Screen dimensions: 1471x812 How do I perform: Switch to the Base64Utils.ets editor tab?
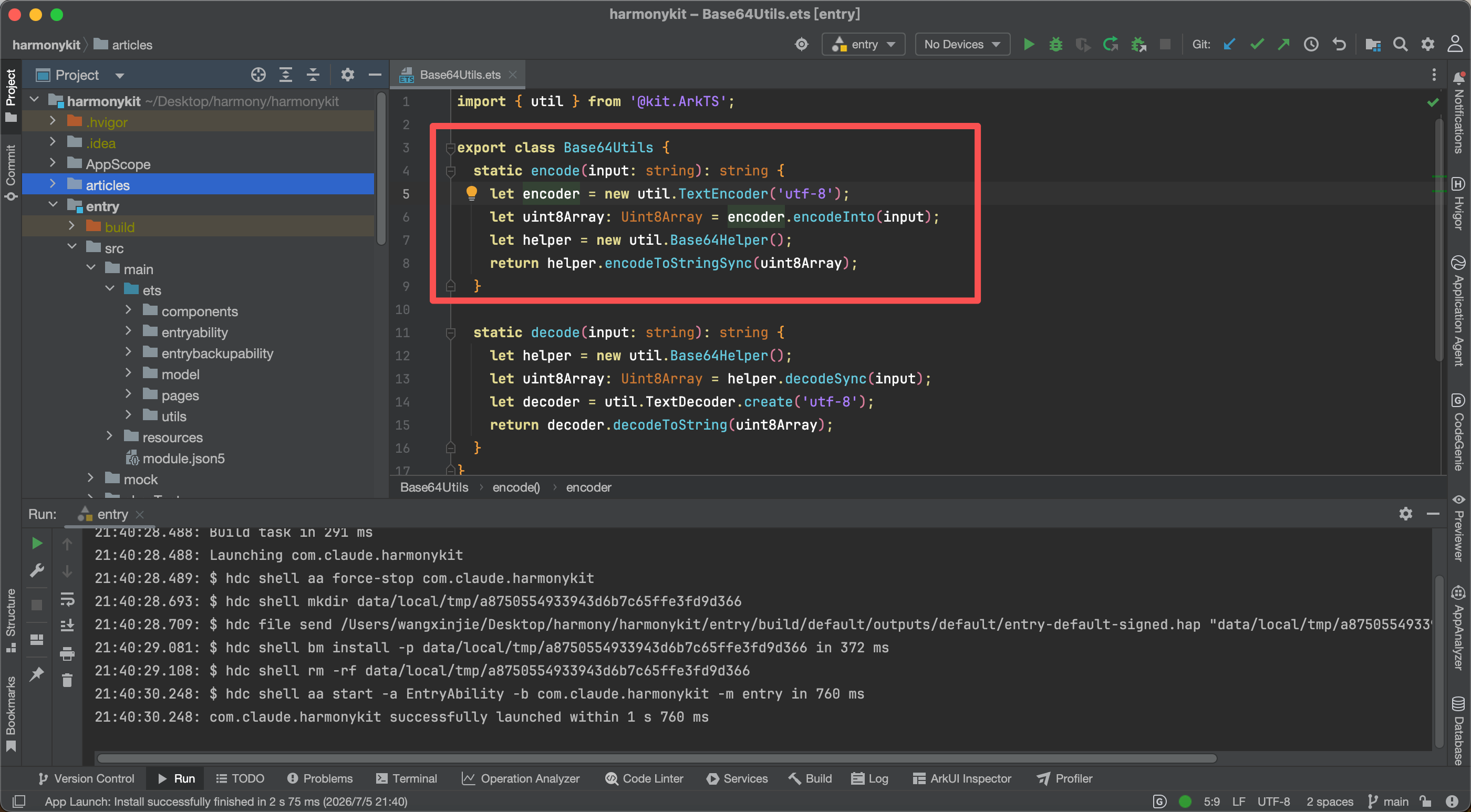459,75
